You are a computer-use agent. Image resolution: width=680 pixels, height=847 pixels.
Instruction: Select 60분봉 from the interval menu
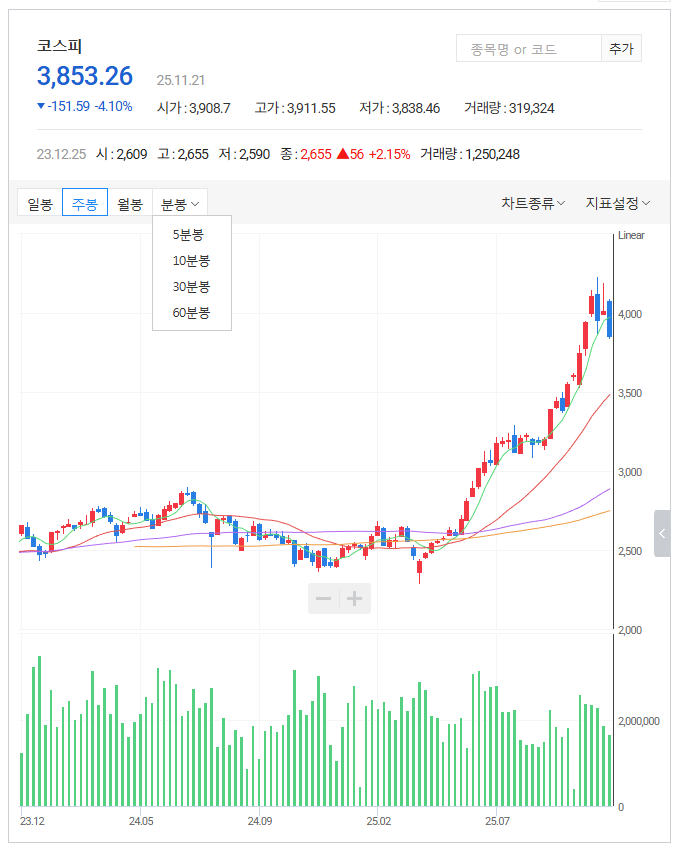click(190, 314)
